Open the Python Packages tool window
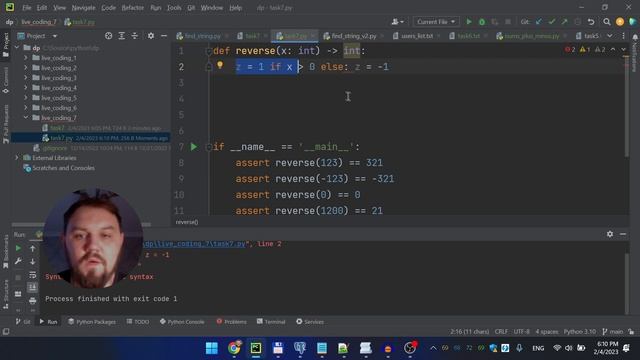 [92, 322]
